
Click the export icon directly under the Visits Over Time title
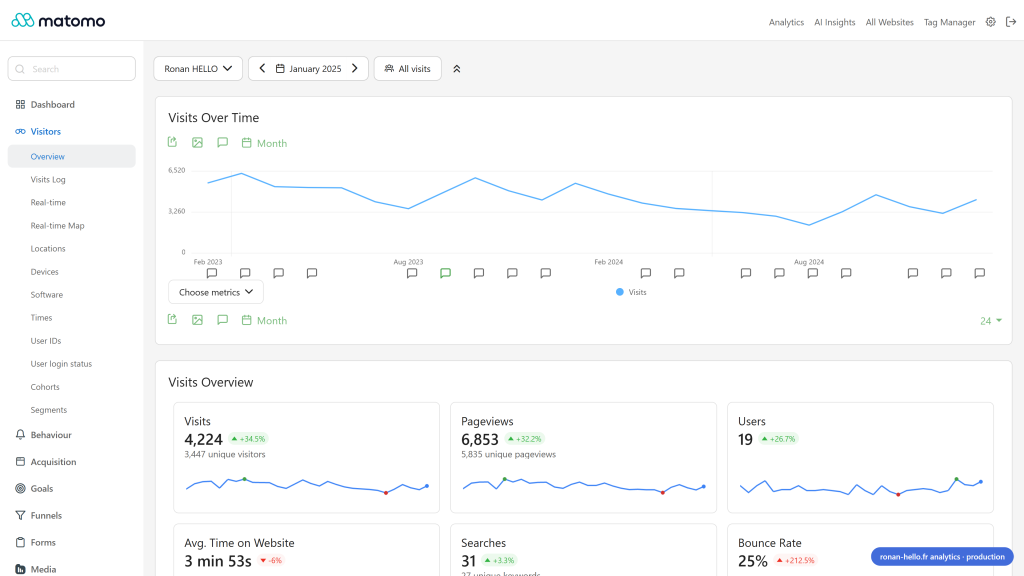[172, 142]
